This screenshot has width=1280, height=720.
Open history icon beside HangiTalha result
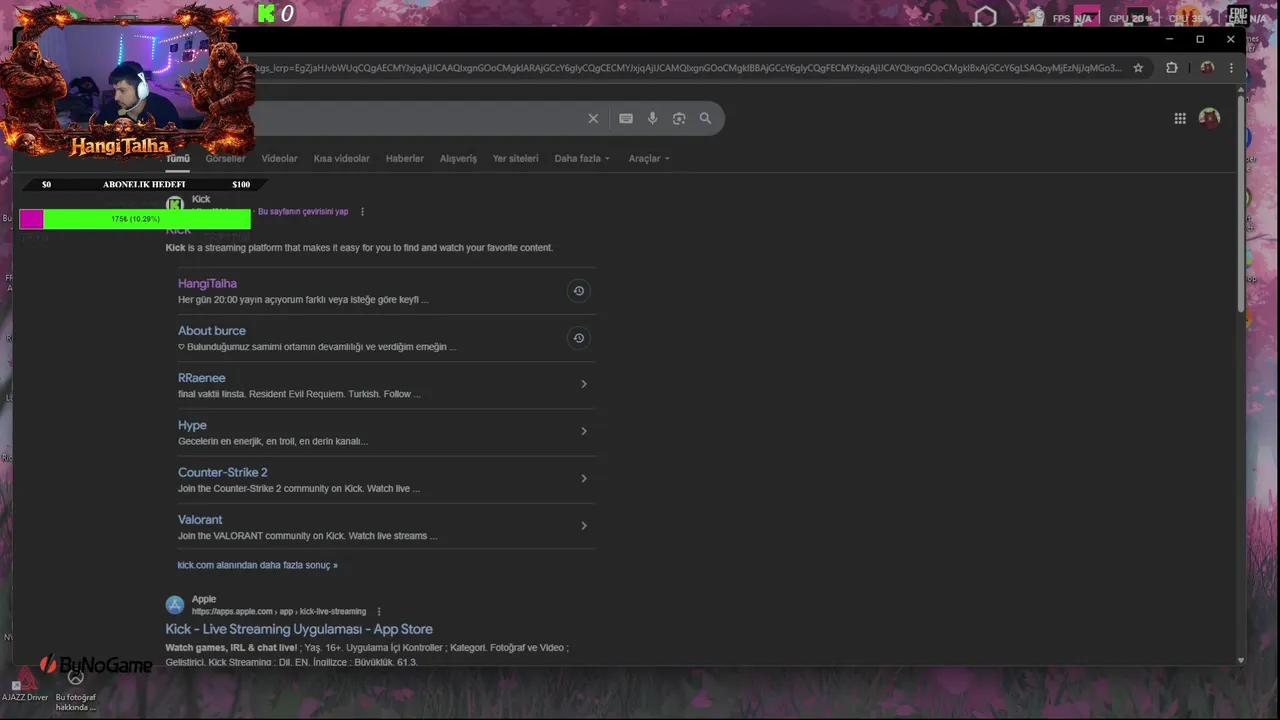578,291
